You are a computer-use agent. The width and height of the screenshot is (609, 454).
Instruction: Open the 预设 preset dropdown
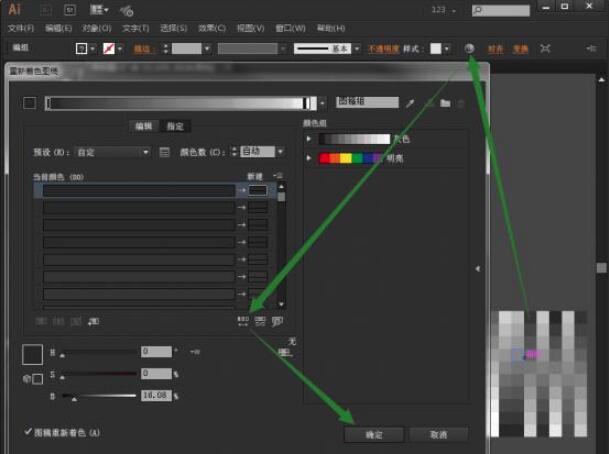click(113, 152)
